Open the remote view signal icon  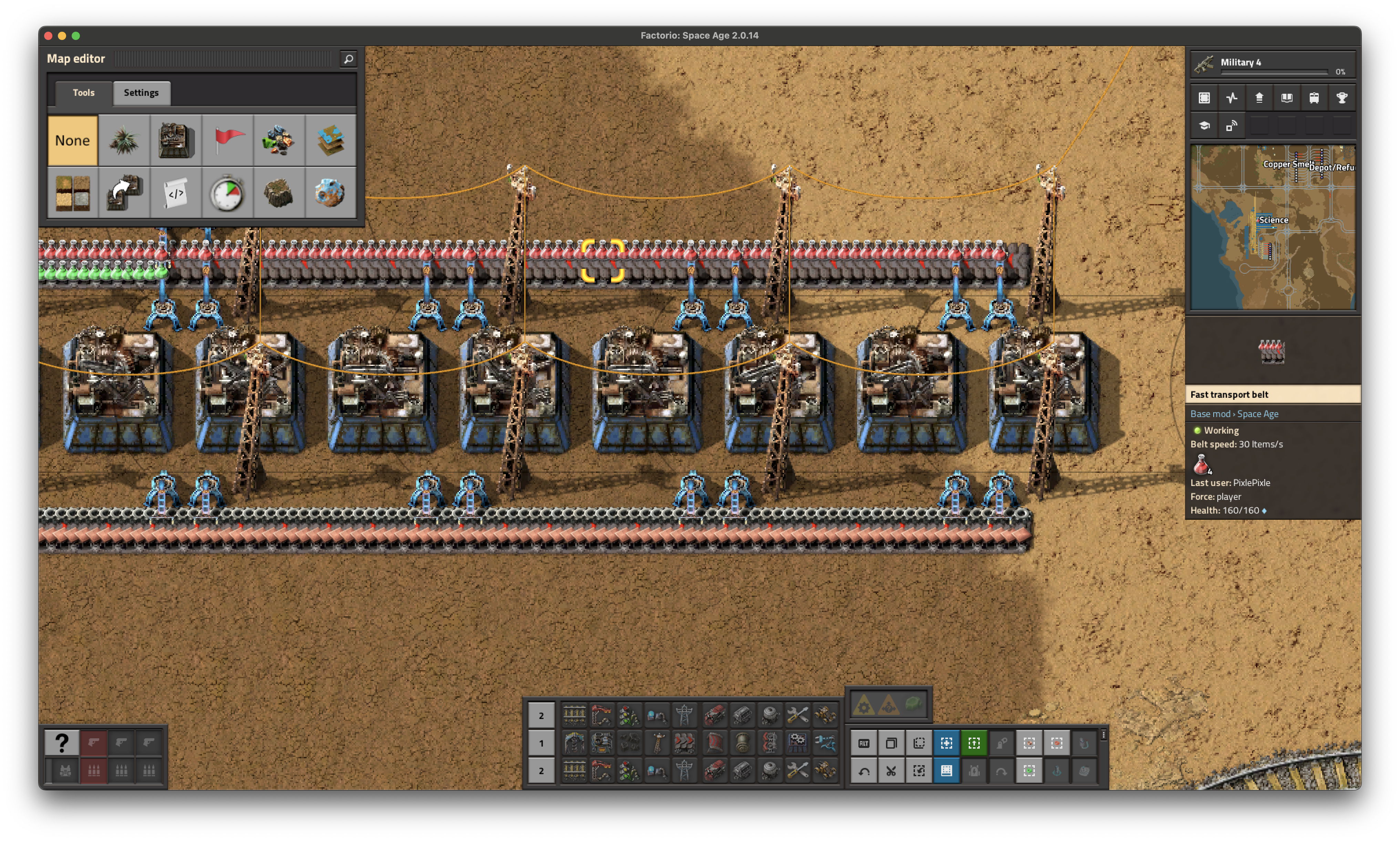click(x=1232, y=125)
